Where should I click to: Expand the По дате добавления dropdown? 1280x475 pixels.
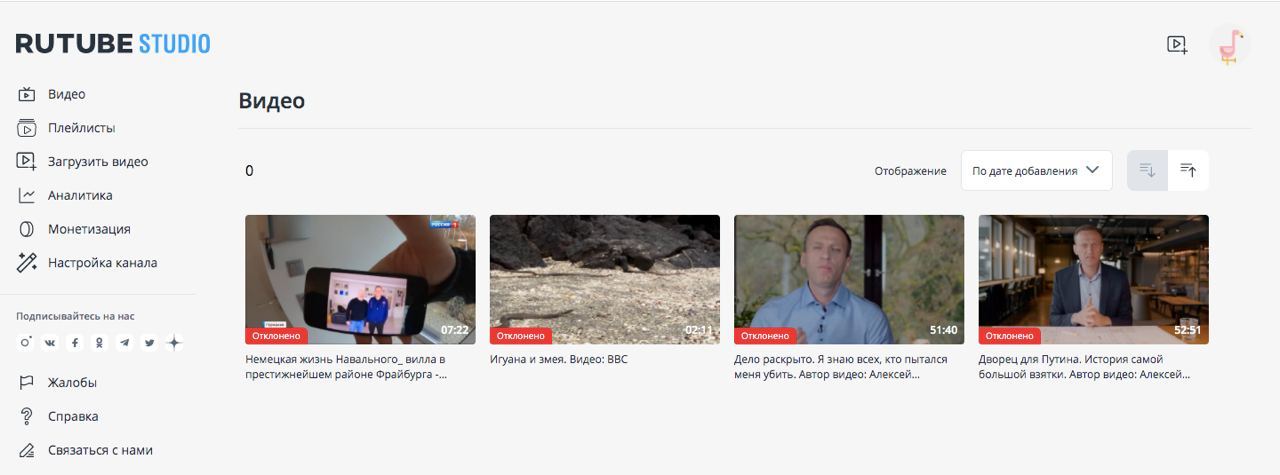coord(1037,171)
